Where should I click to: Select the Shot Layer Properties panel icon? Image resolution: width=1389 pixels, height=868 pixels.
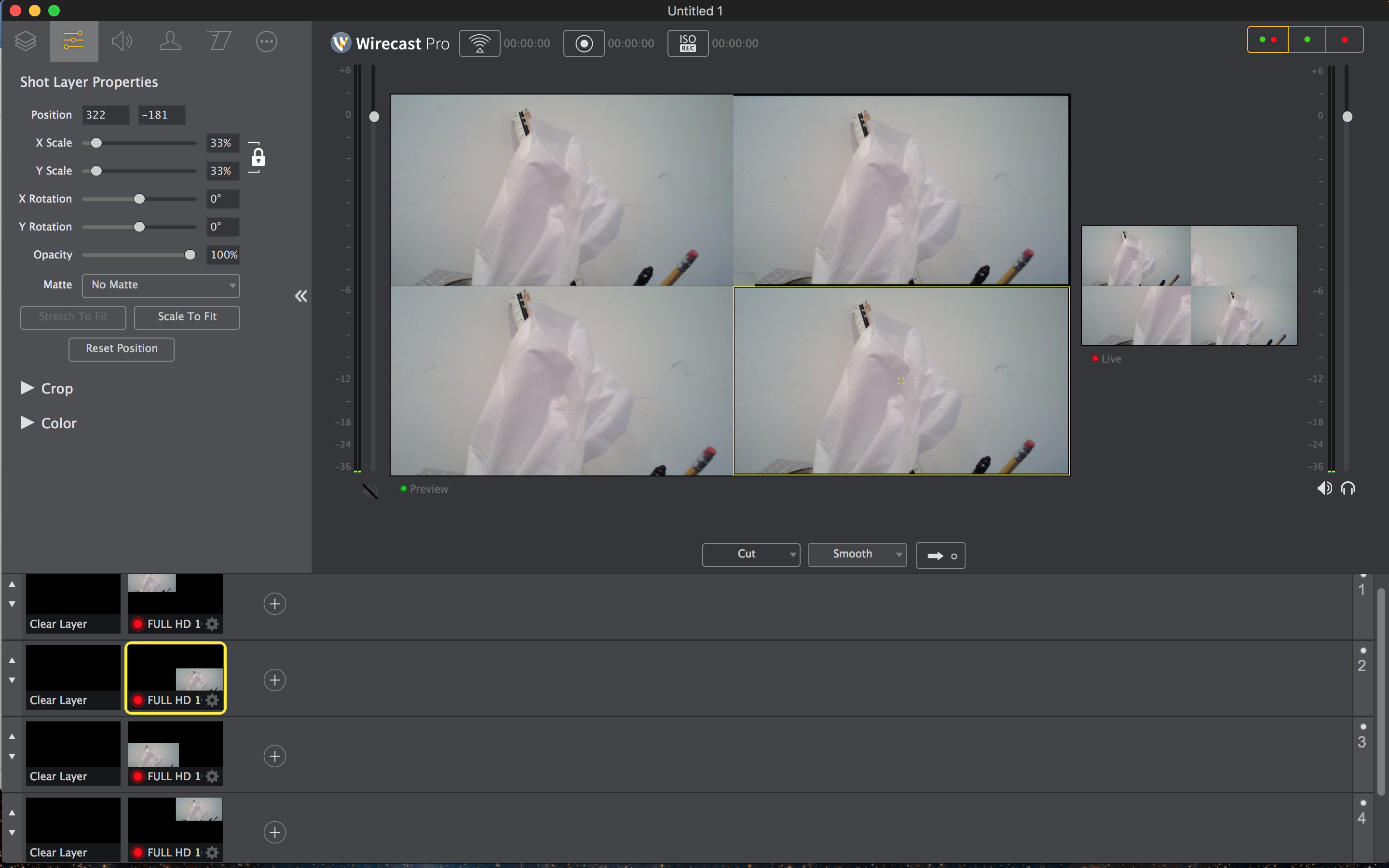(74, 41)
